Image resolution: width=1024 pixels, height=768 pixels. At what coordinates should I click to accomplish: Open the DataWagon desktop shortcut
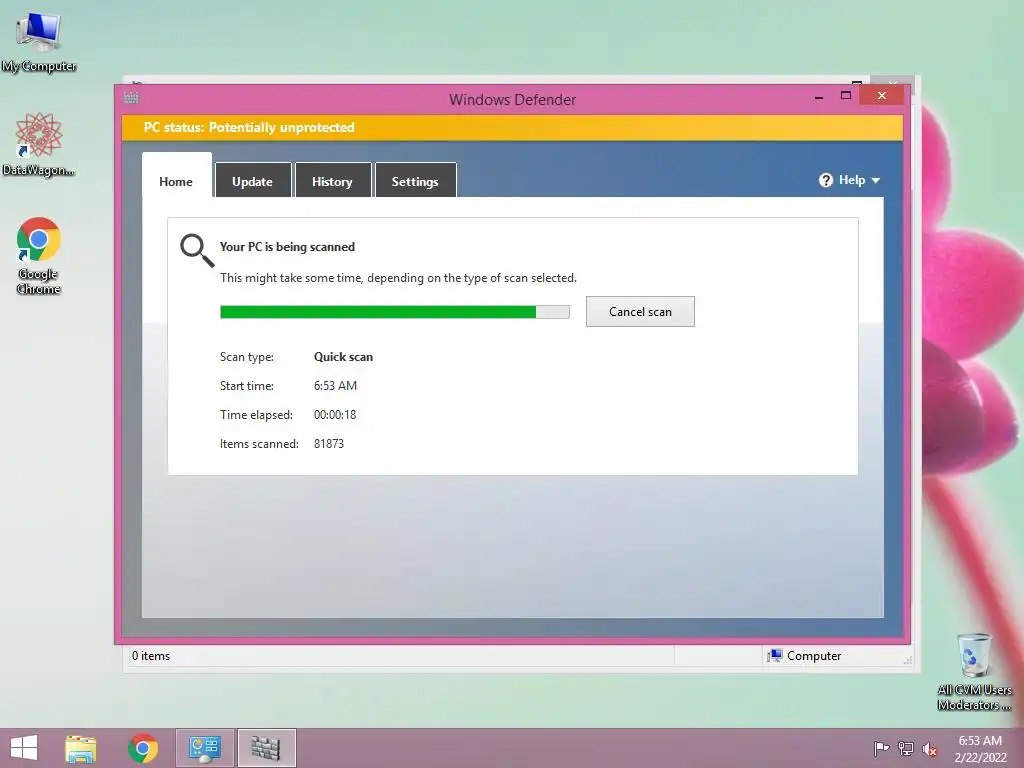click(x=39, y=144)
